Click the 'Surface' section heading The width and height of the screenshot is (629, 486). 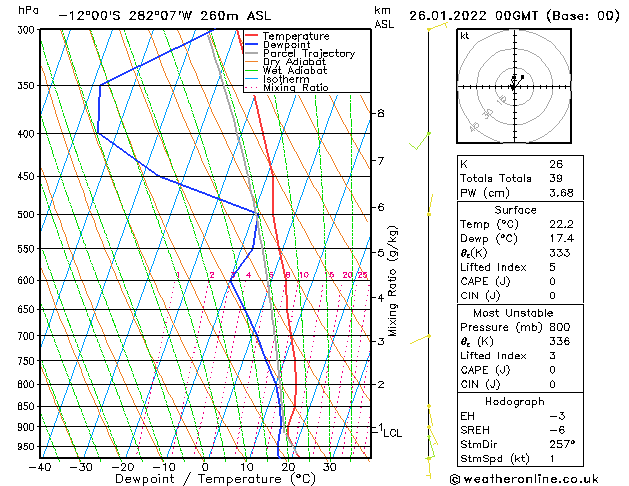point(515,210)
